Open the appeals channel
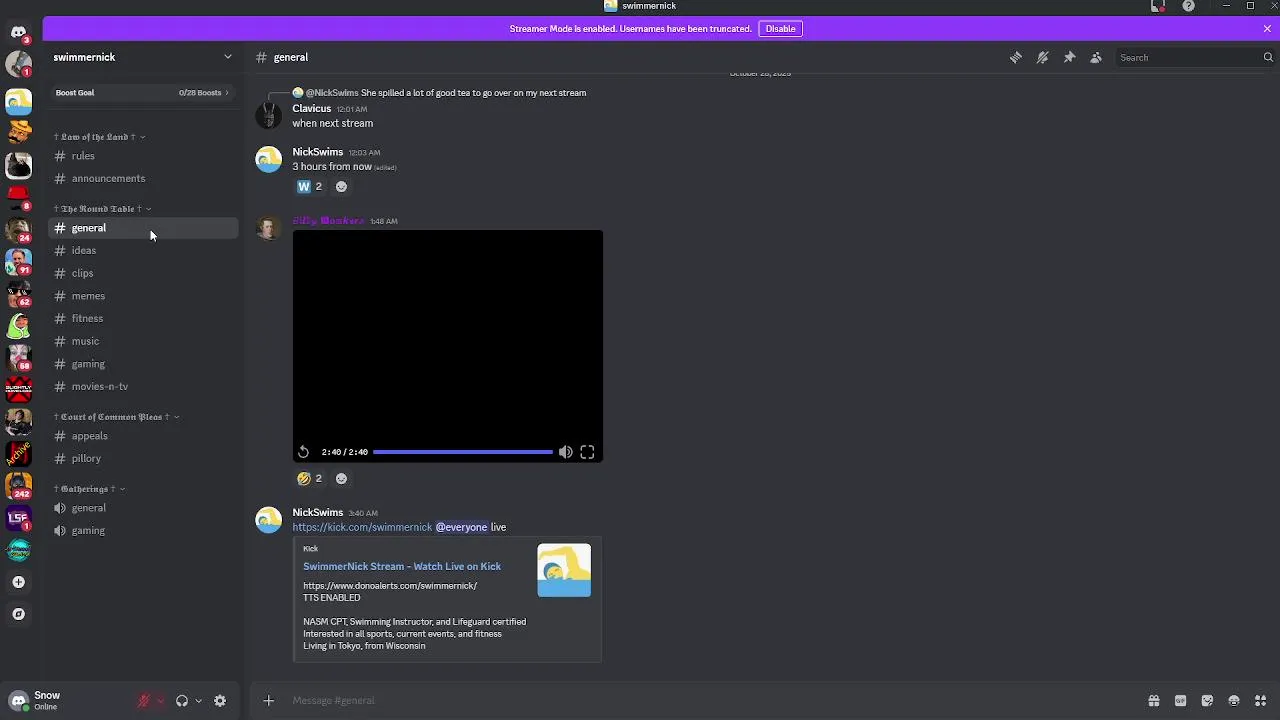 143,436
